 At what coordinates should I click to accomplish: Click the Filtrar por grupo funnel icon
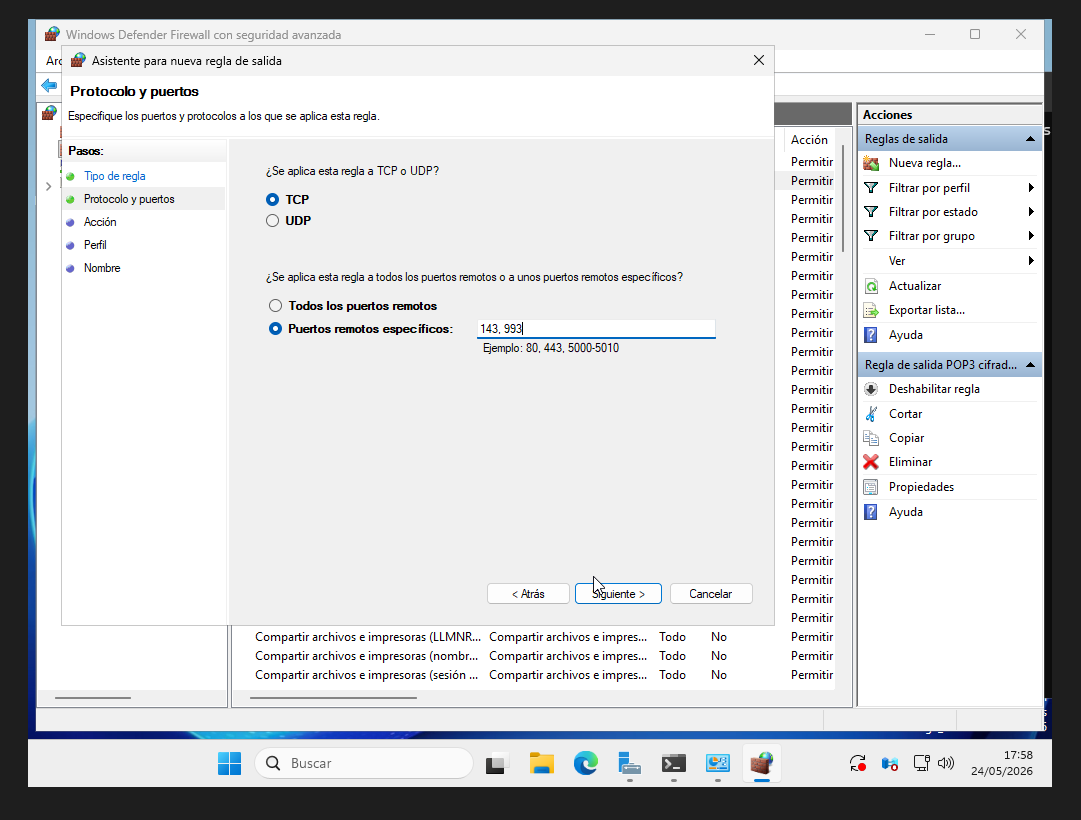tap(871, 236)
